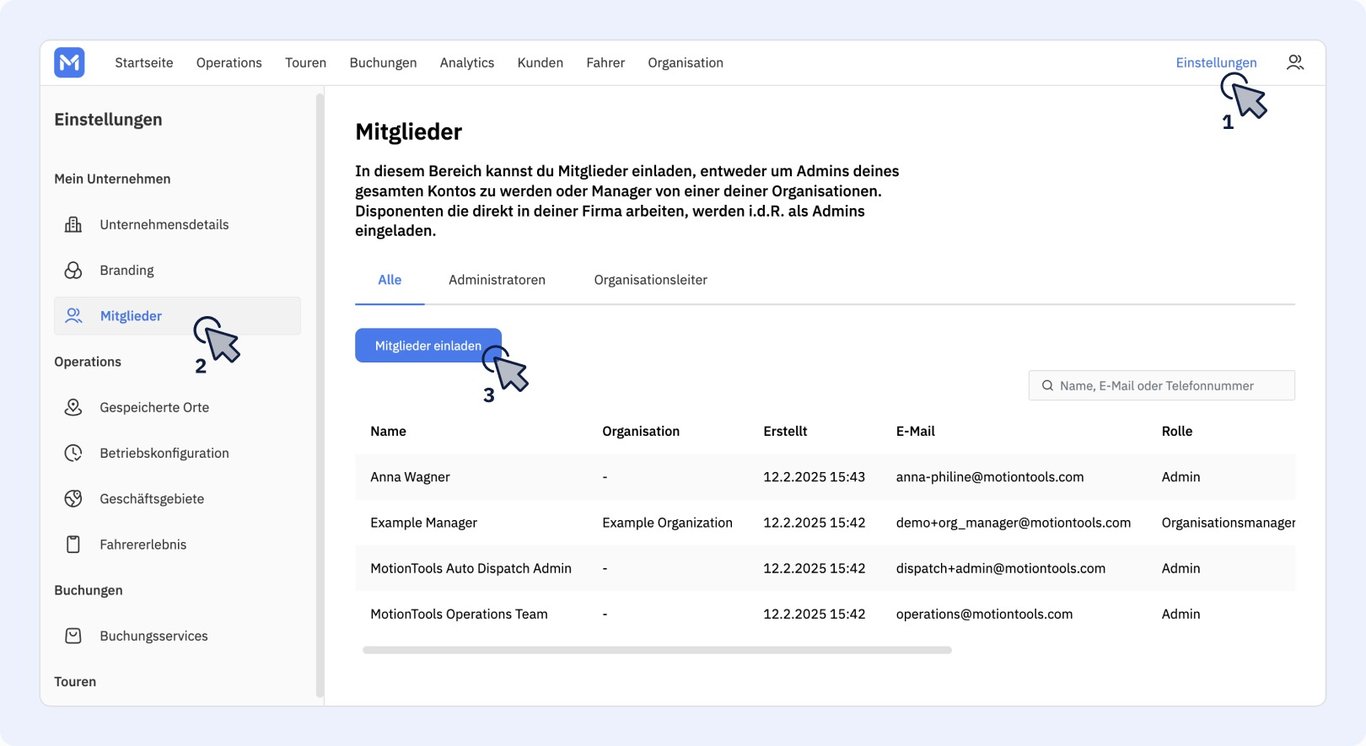The image size is (1366, 746).
Task: Click dispatch+admin@motiontools.com email cell
Action: 1001,568
